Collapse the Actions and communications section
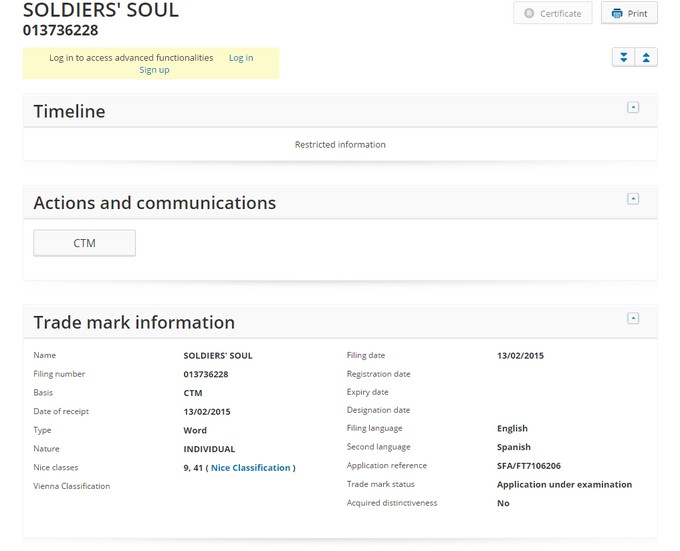680x551 pixels. (x=633, y=199)
